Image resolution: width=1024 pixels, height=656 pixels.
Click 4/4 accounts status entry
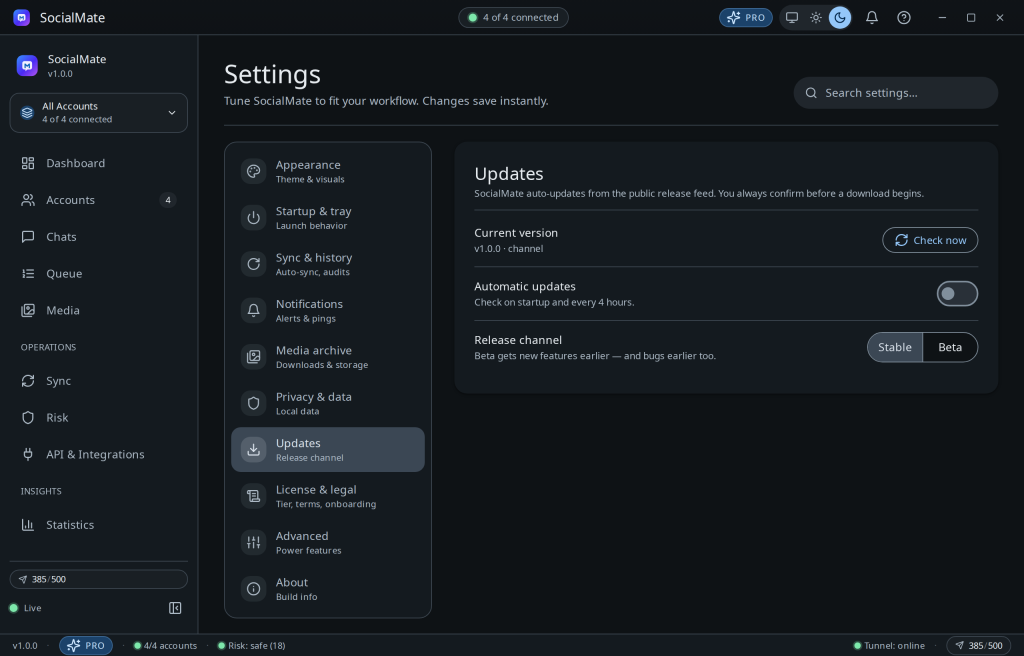pos(165,646)
